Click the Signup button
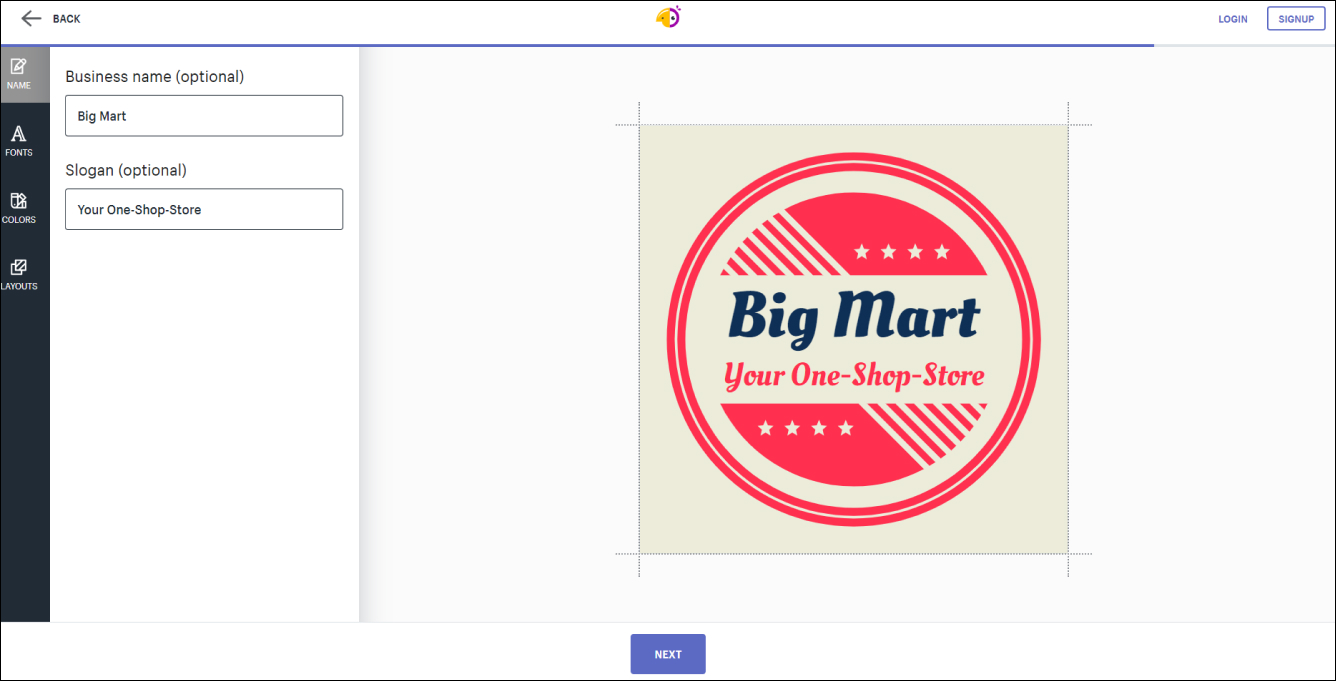This screenshot has height=681, width=1336. [1296, 19]
